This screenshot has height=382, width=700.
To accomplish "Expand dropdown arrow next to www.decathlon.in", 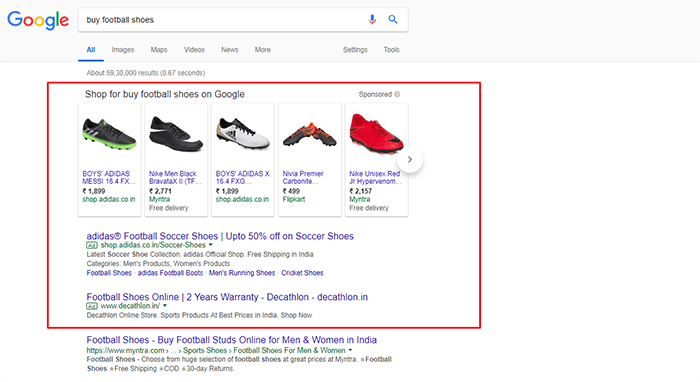I will click(165, 306).
